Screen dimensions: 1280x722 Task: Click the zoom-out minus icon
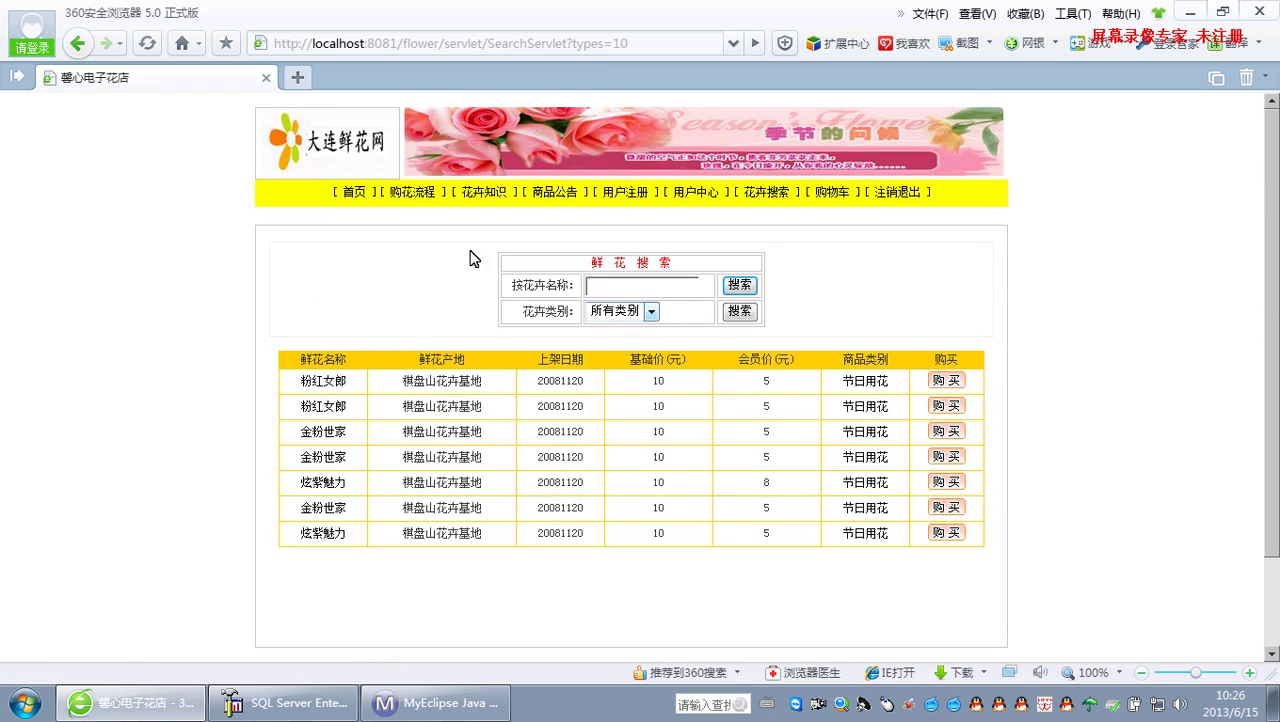(x=1141, y=673)
